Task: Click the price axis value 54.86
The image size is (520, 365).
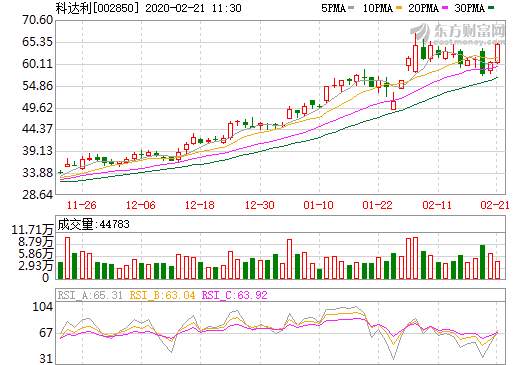Action: tap(38, 86)
